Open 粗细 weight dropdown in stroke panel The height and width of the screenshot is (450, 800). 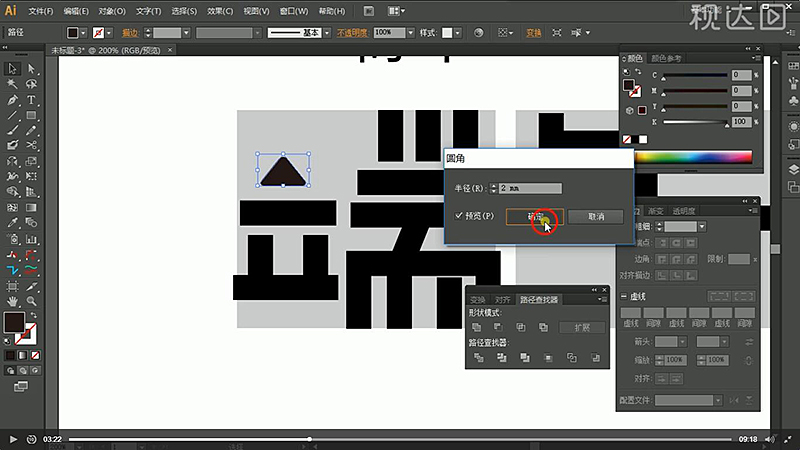click(x=703, y=226)
